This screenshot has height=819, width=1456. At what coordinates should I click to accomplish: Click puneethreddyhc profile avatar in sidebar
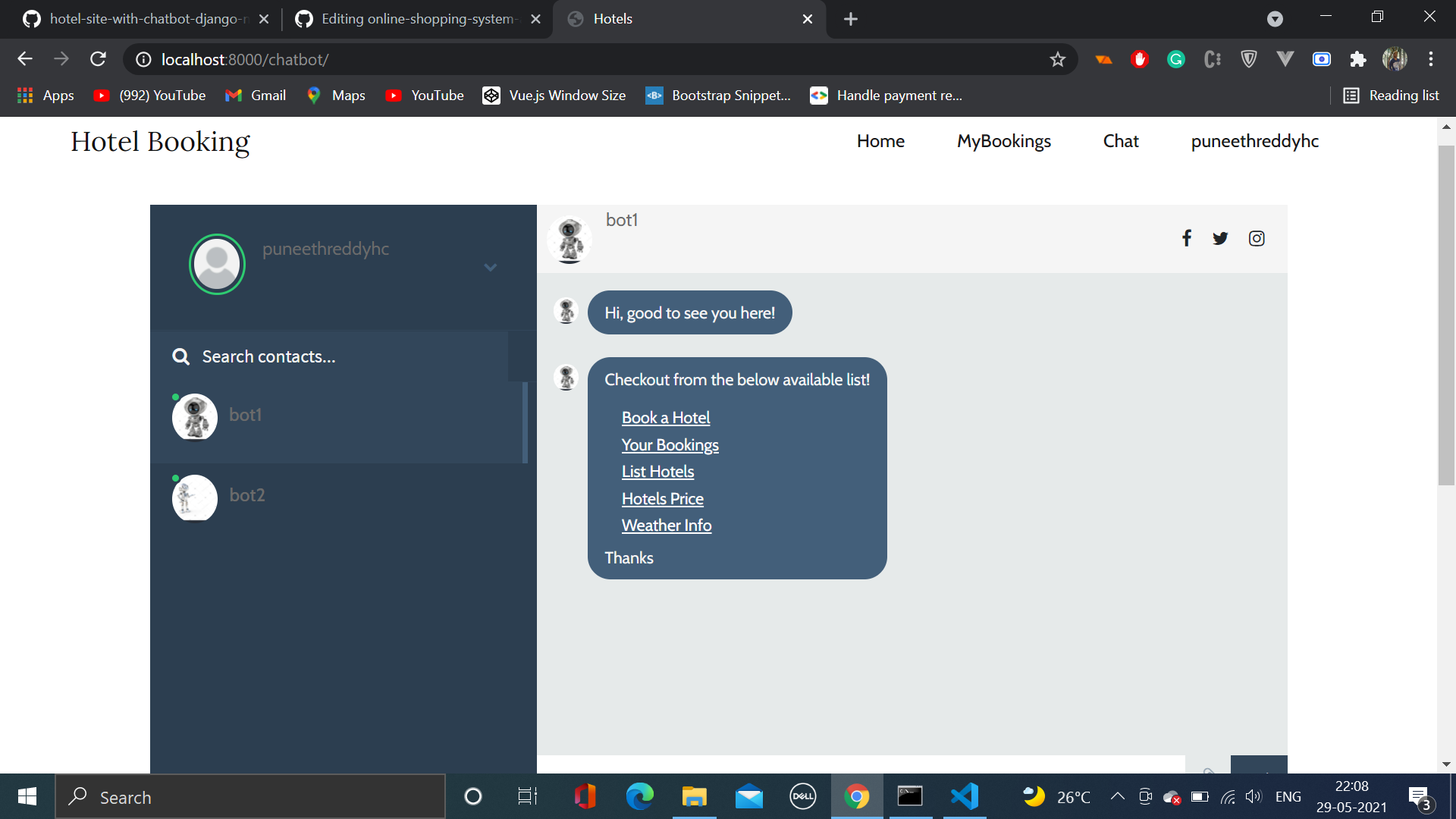click(217, 264)
